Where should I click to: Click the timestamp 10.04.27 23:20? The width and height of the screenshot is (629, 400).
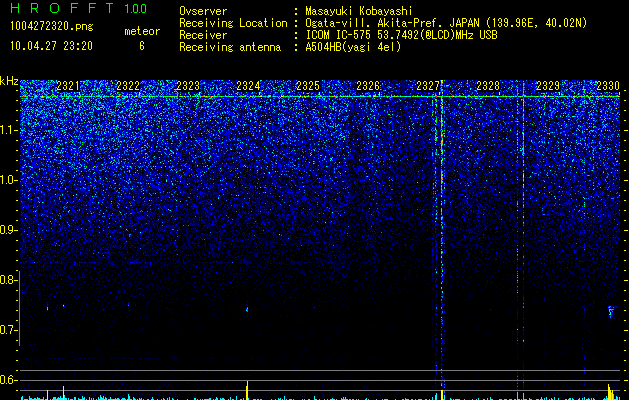coord(51,46)
